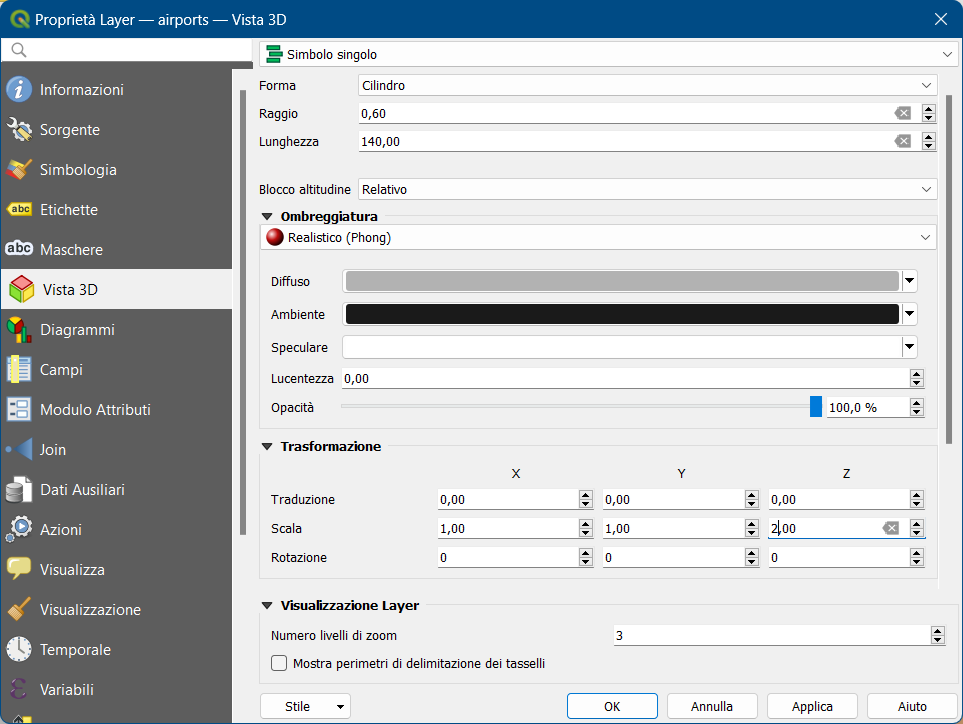Open the Simbolo singolo renderer dropdown
Image resolution: width=963 pixels, height=724 pixels.
click(608, 55)
